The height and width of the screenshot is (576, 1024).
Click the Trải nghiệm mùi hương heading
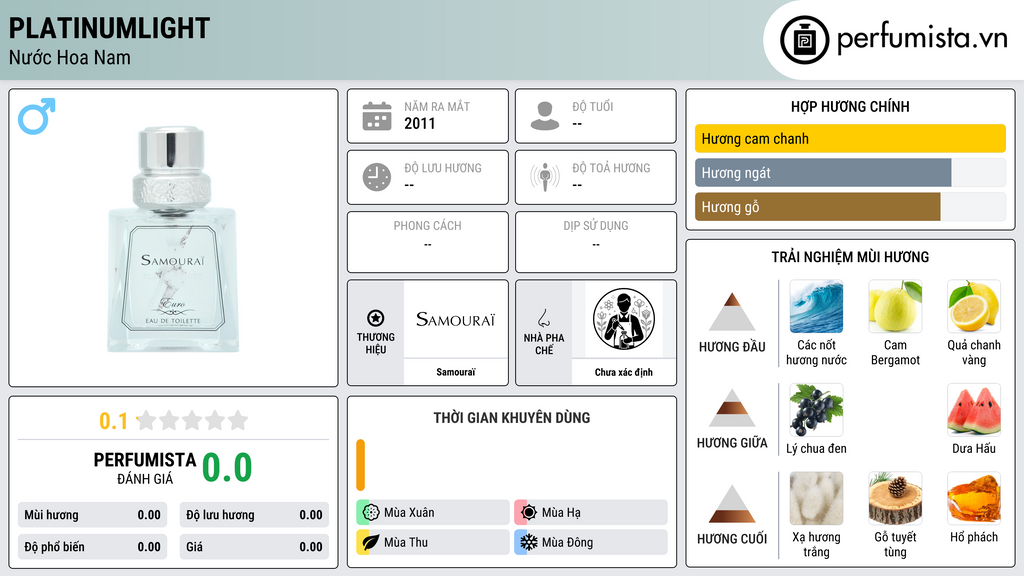pyautogui.click(x=850, y=257)
